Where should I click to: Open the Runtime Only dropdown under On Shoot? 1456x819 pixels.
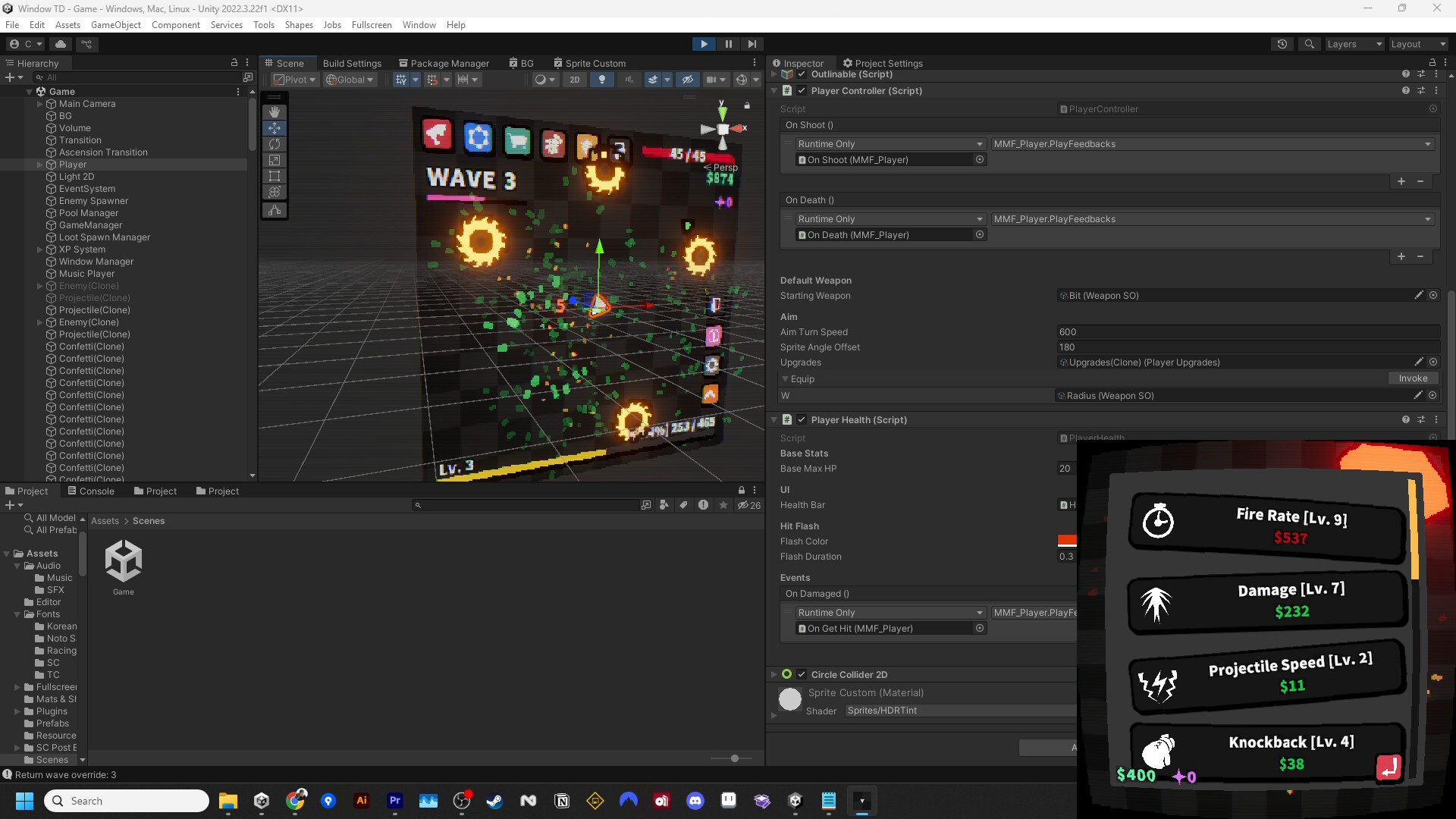(x=889, y=143)
